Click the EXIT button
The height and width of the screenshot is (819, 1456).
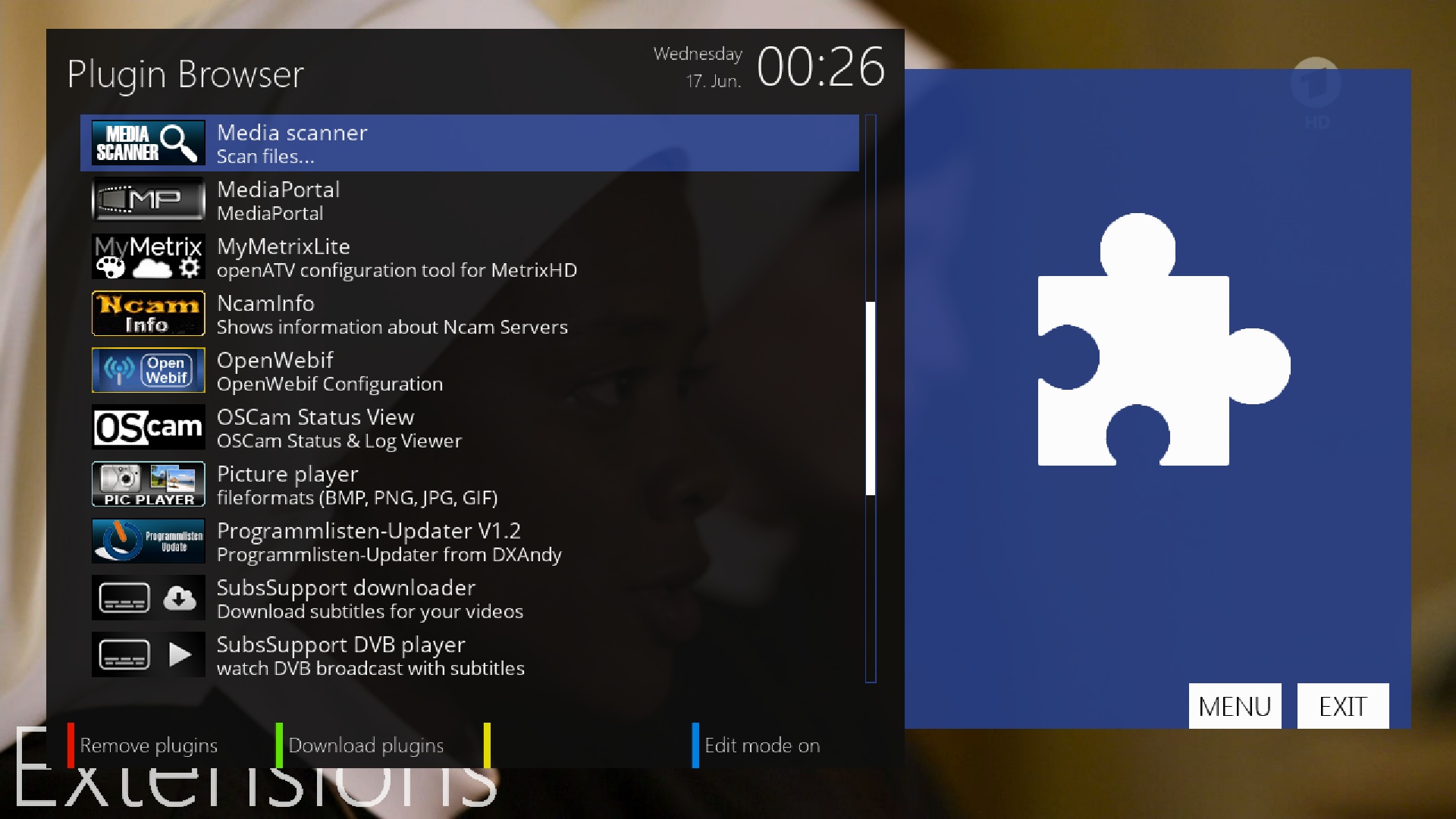1344,707
